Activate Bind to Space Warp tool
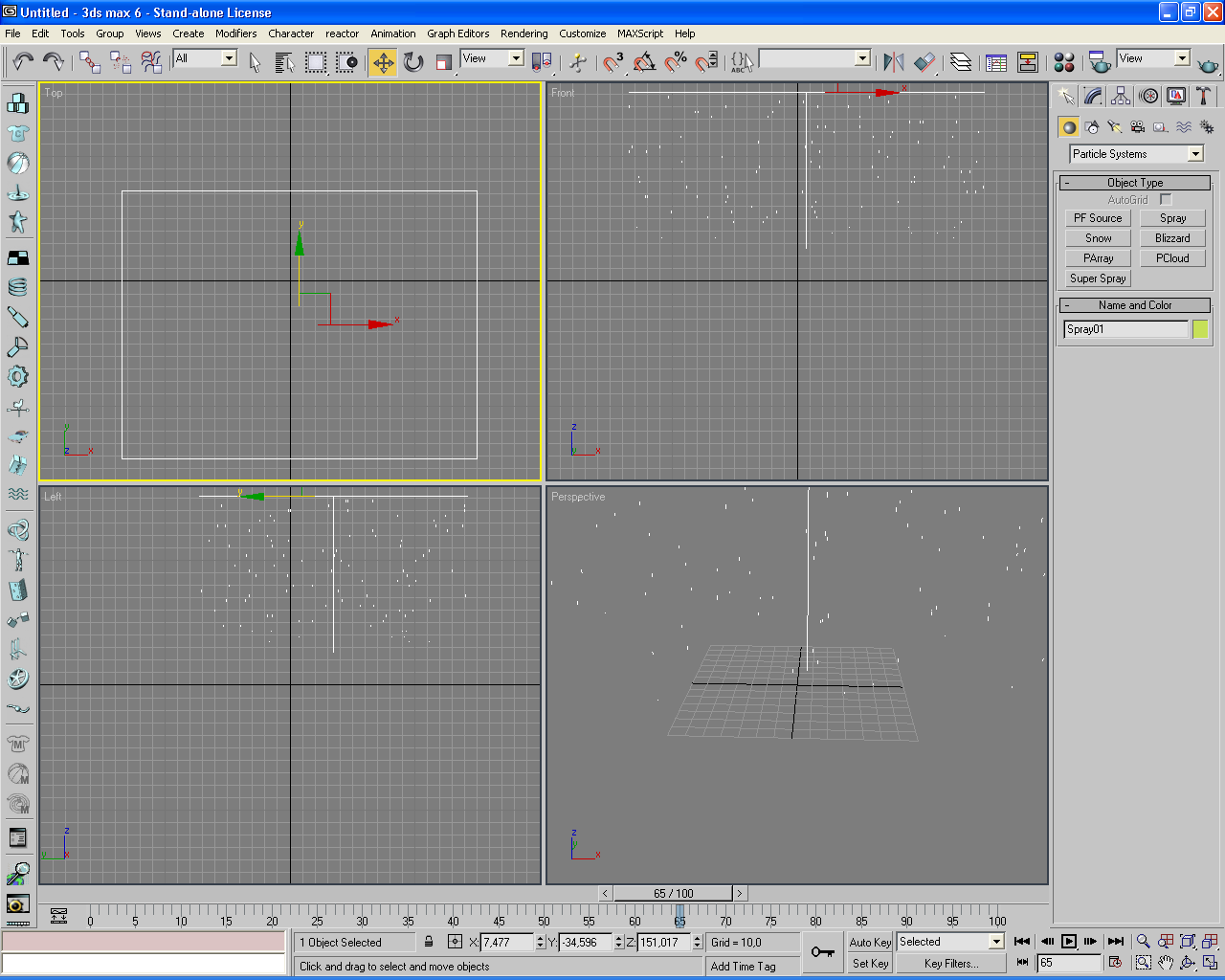The image size is (1225, 980). click(x=151, y=62)
